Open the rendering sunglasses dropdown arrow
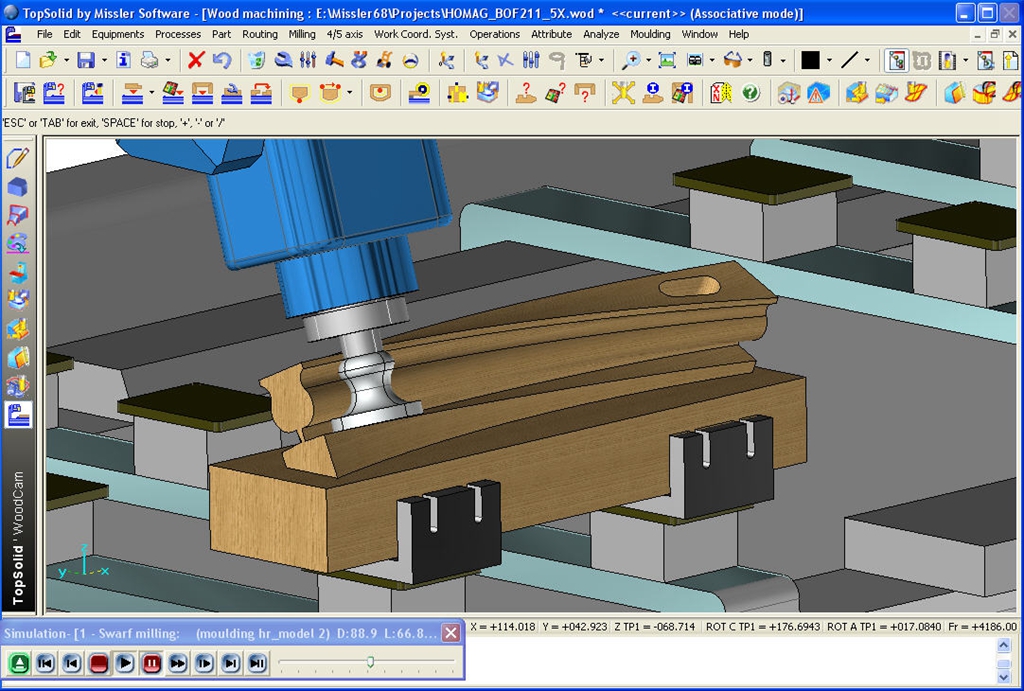This screenshot has width=1024, height=691. tap(750, 61)
